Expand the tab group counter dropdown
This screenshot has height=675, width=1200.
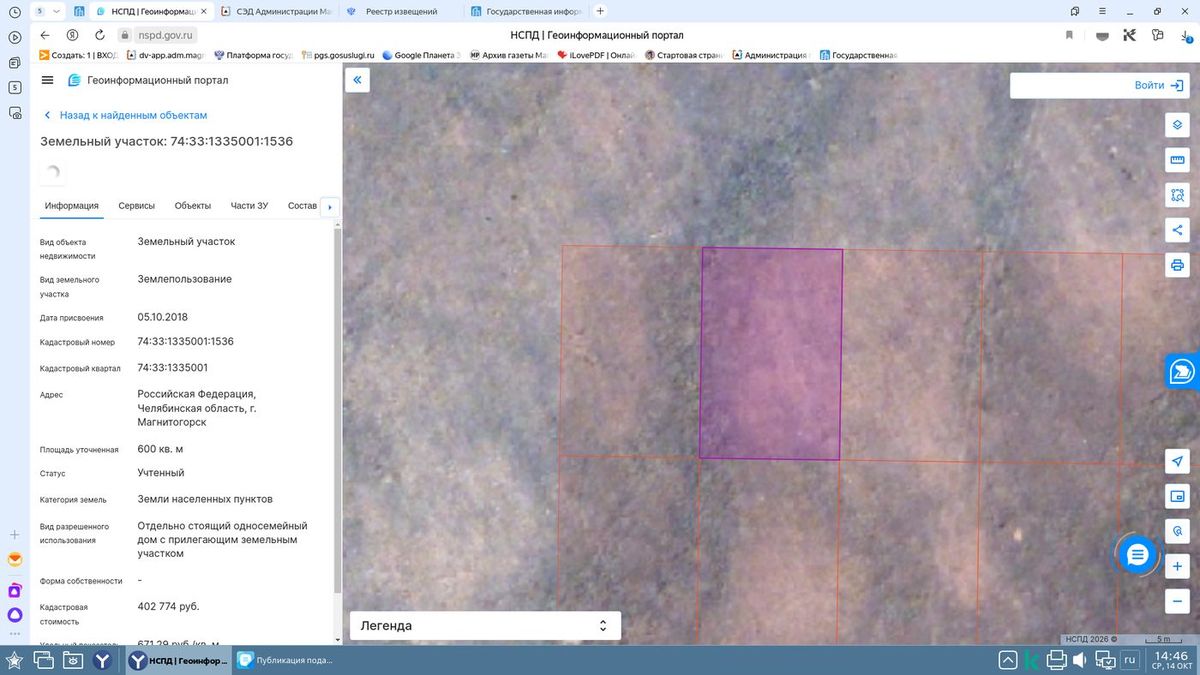pos(46,11)
